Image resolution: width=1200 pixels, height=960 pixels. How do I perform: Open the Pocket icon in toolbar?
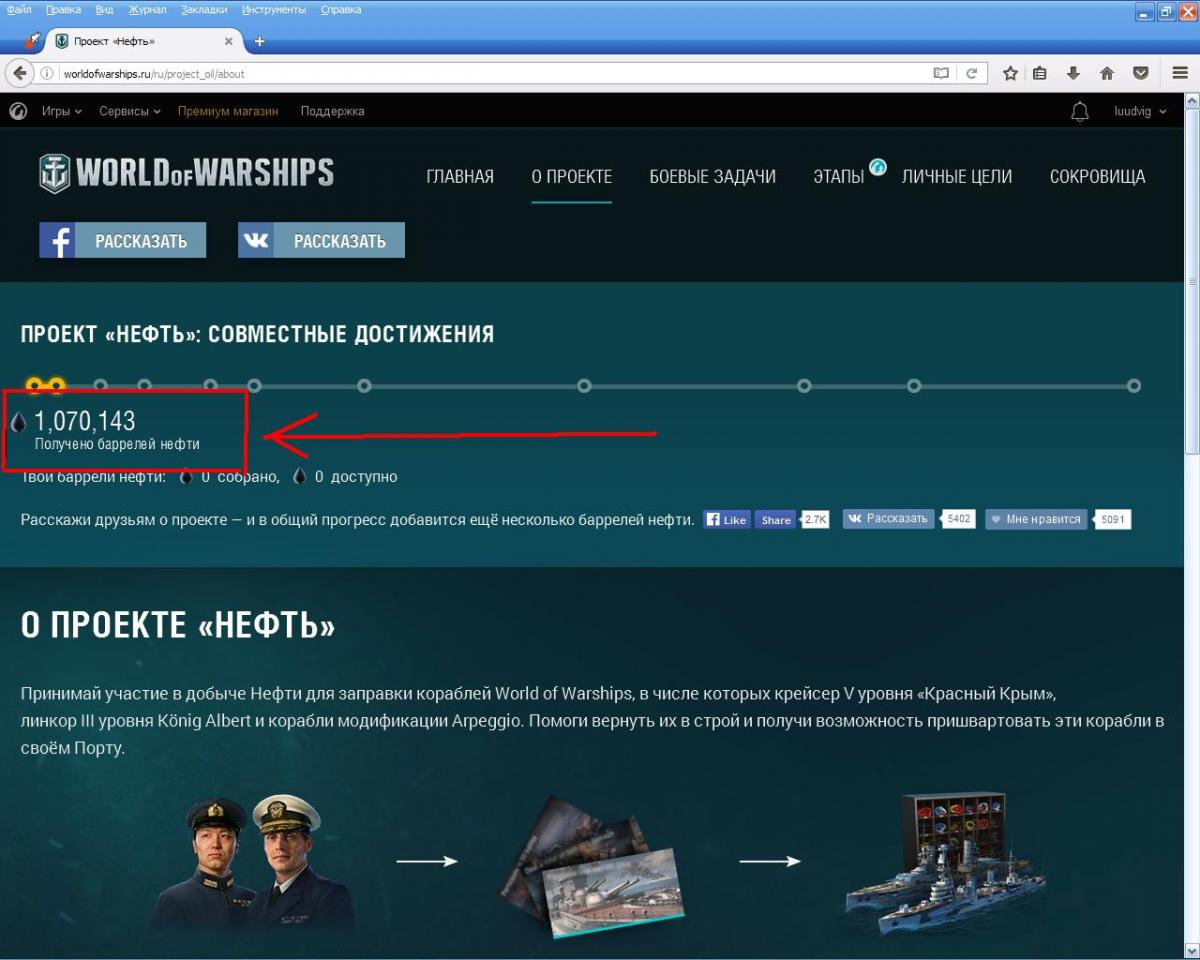point(1140,73)
